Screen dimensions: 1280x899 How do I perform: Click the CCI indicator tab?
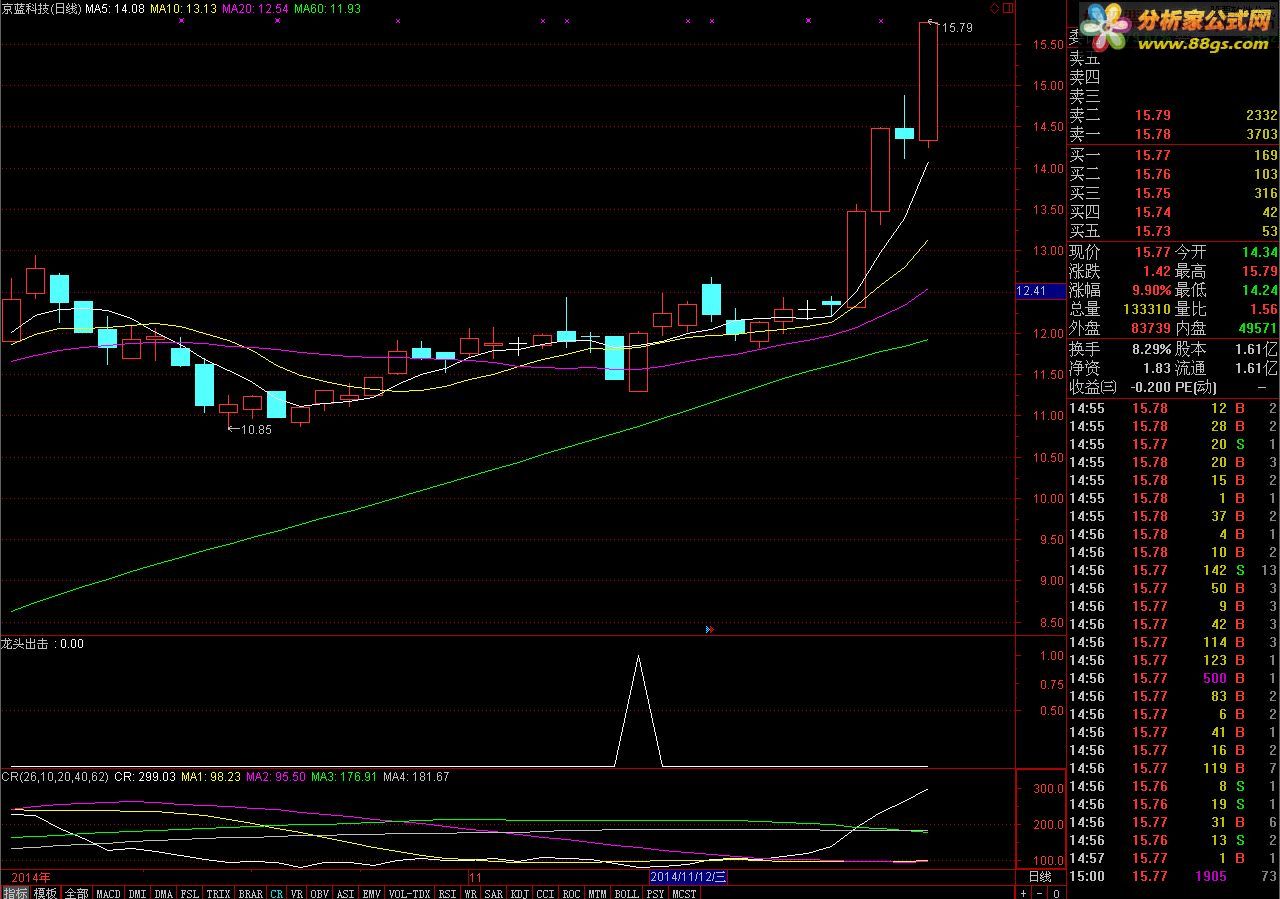pos(546,892)
